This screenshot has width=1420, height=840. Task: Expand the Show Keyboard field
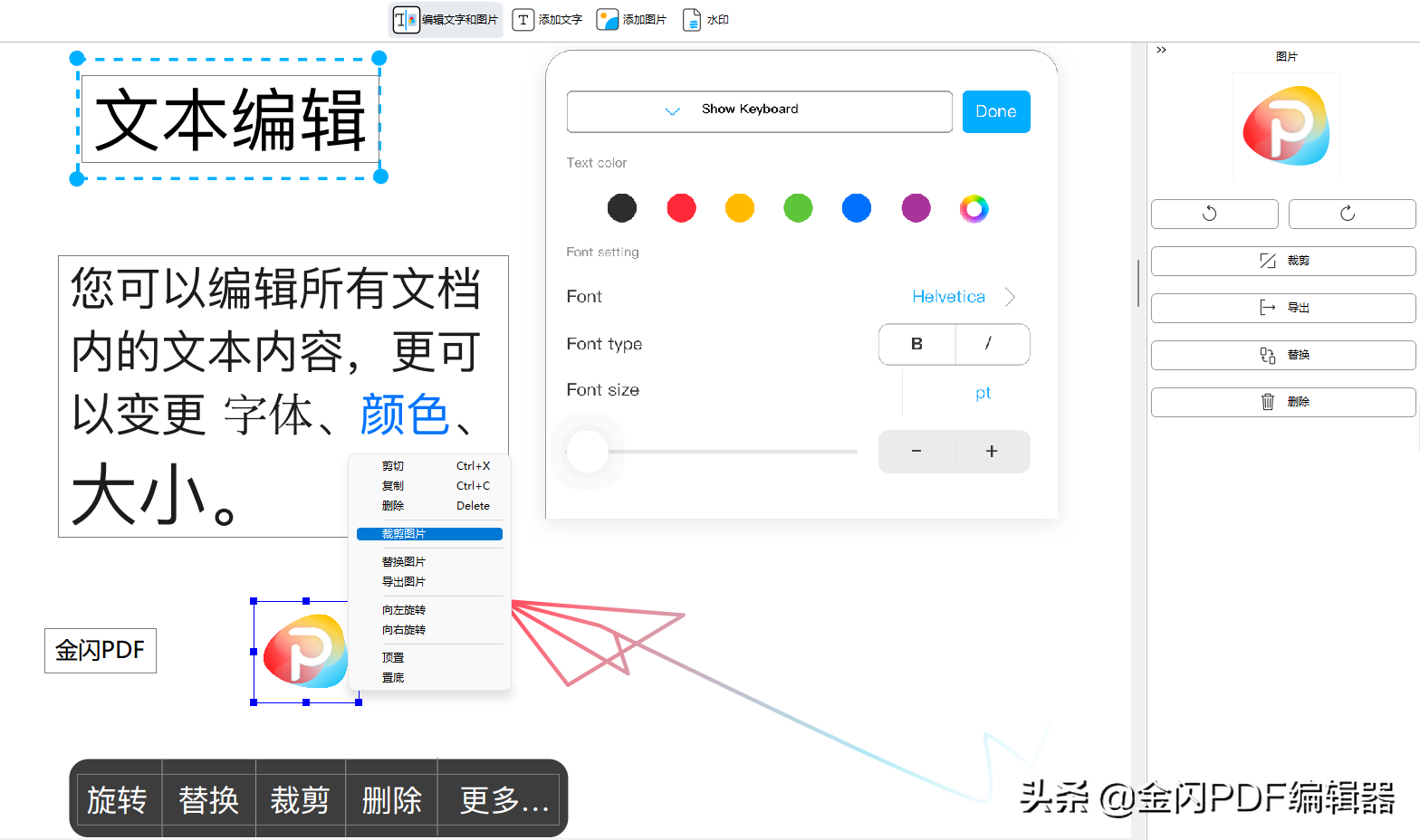[x=759, y=111]
